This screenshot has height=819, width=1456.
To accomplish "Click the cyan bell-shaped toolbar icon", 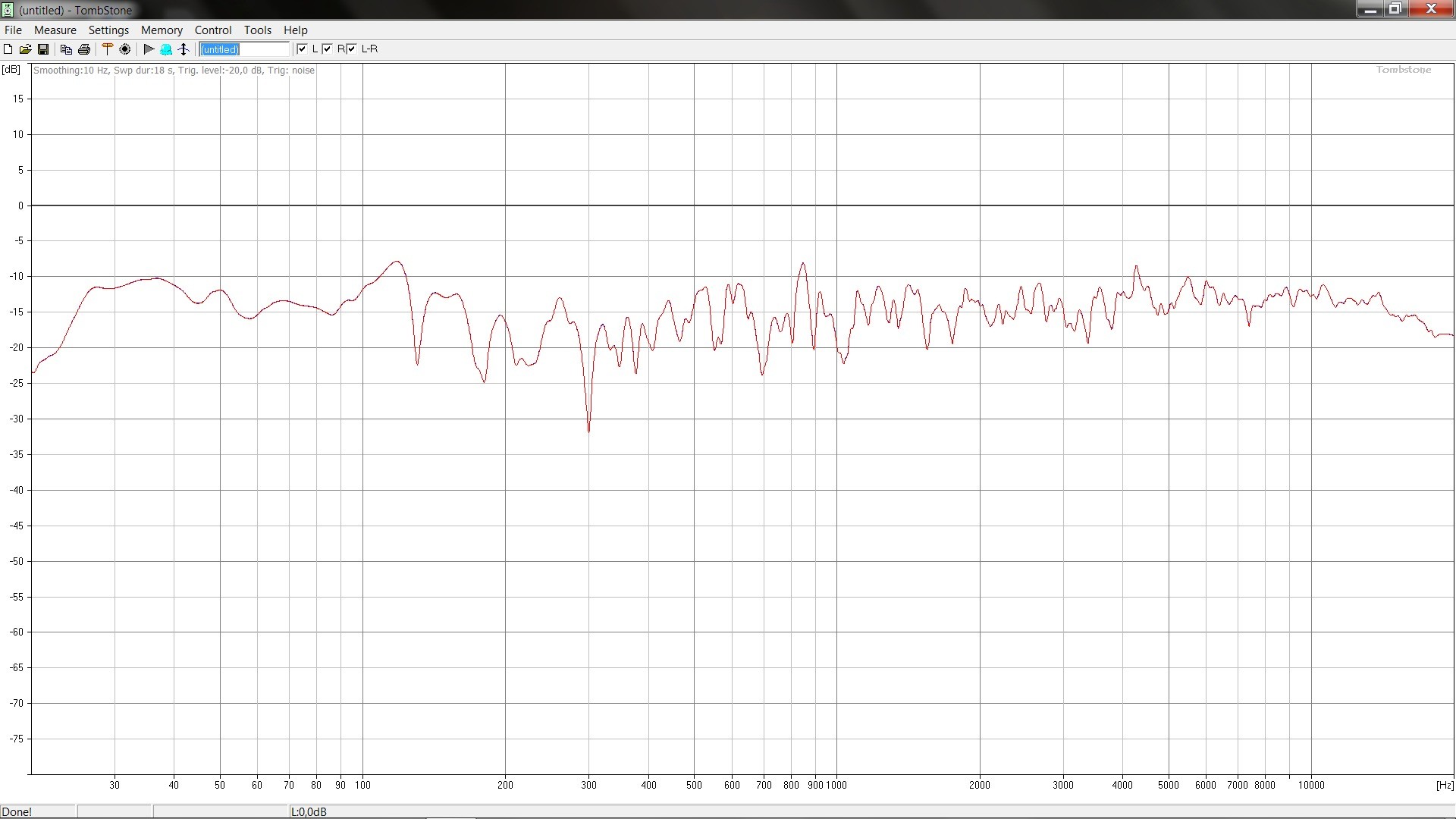I will tap(166, 49).
